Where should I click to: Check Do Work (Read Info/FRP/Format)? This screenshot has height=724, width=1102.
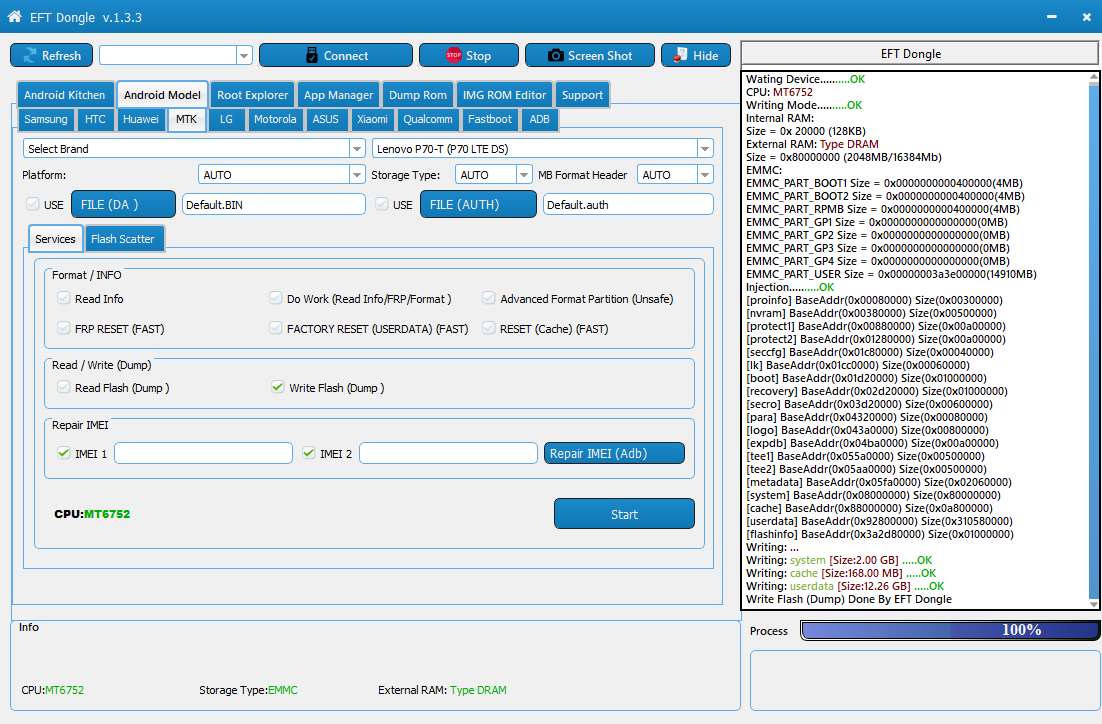[276, 298]
